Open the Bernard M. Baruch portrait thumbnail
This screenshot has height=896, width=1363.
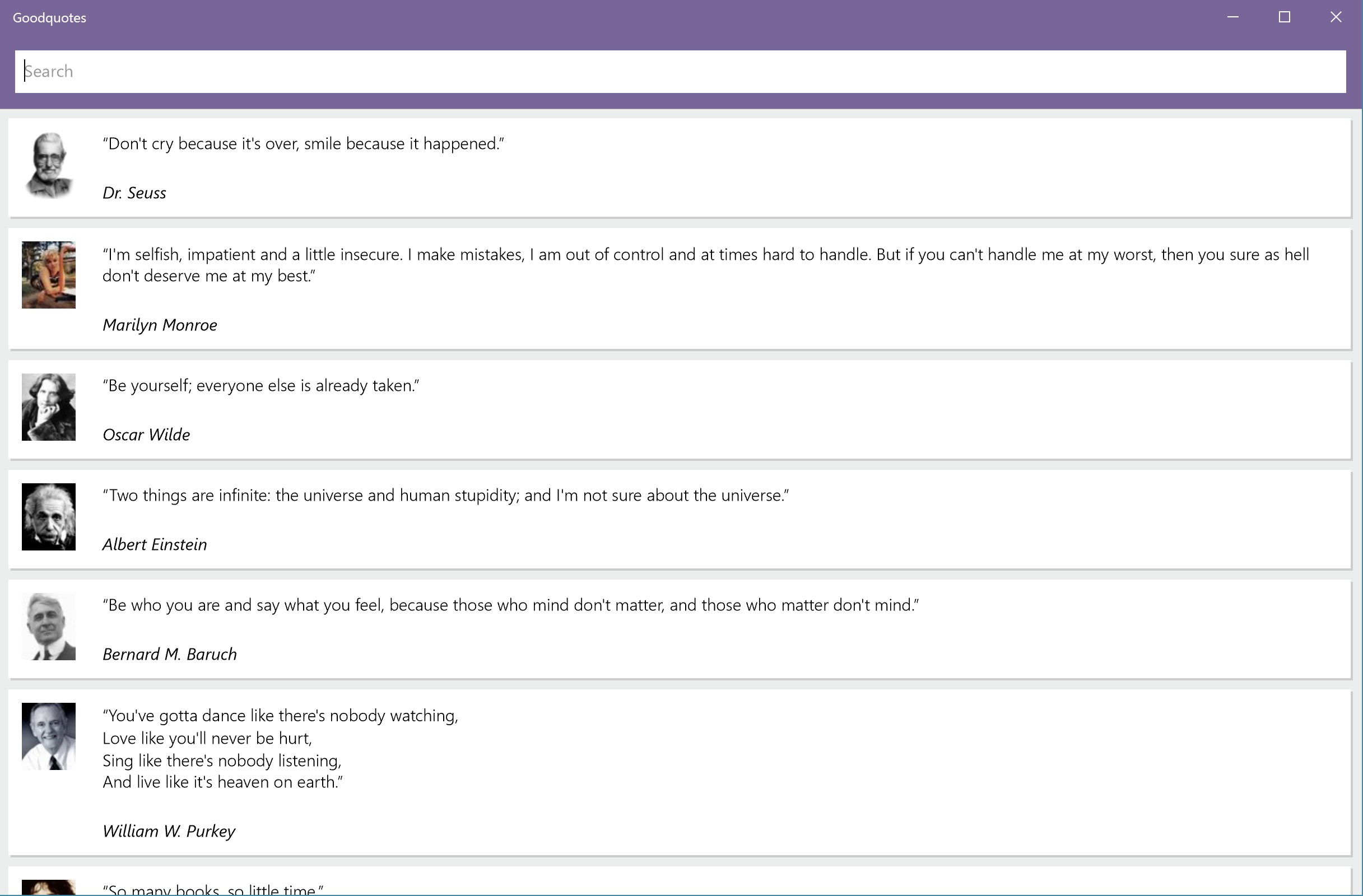[x=49, y=626]
